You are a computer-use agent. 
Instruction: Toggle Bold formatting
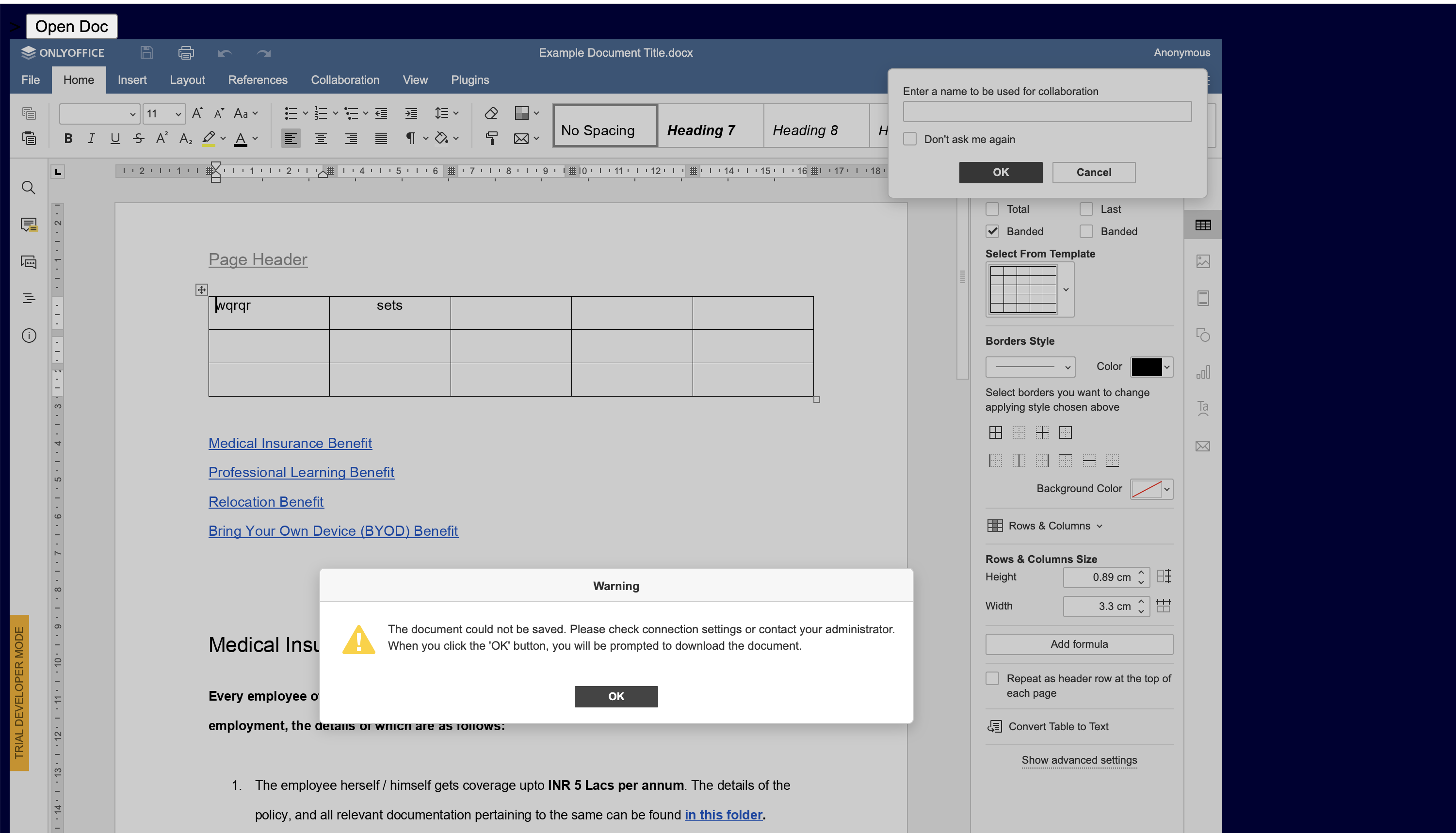point(68,138)
